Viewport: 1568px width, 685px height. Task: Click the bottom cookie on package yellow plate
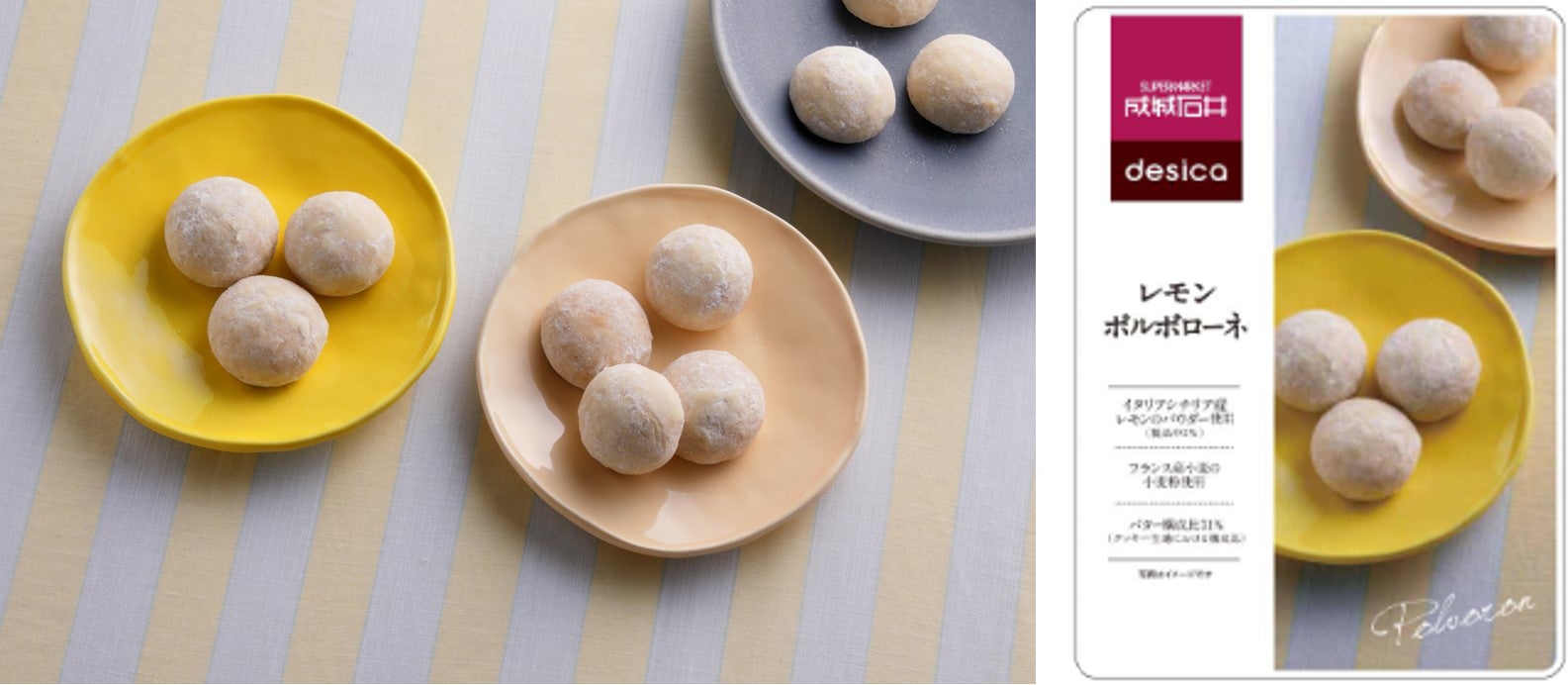coord(1365,448)
